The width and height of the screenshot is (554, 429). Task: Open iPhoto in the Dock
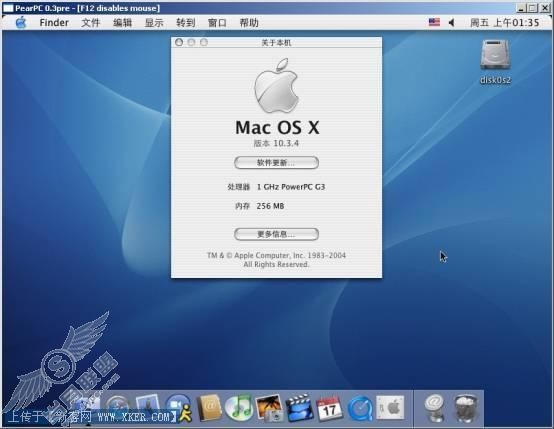click(x=269, y=408)
